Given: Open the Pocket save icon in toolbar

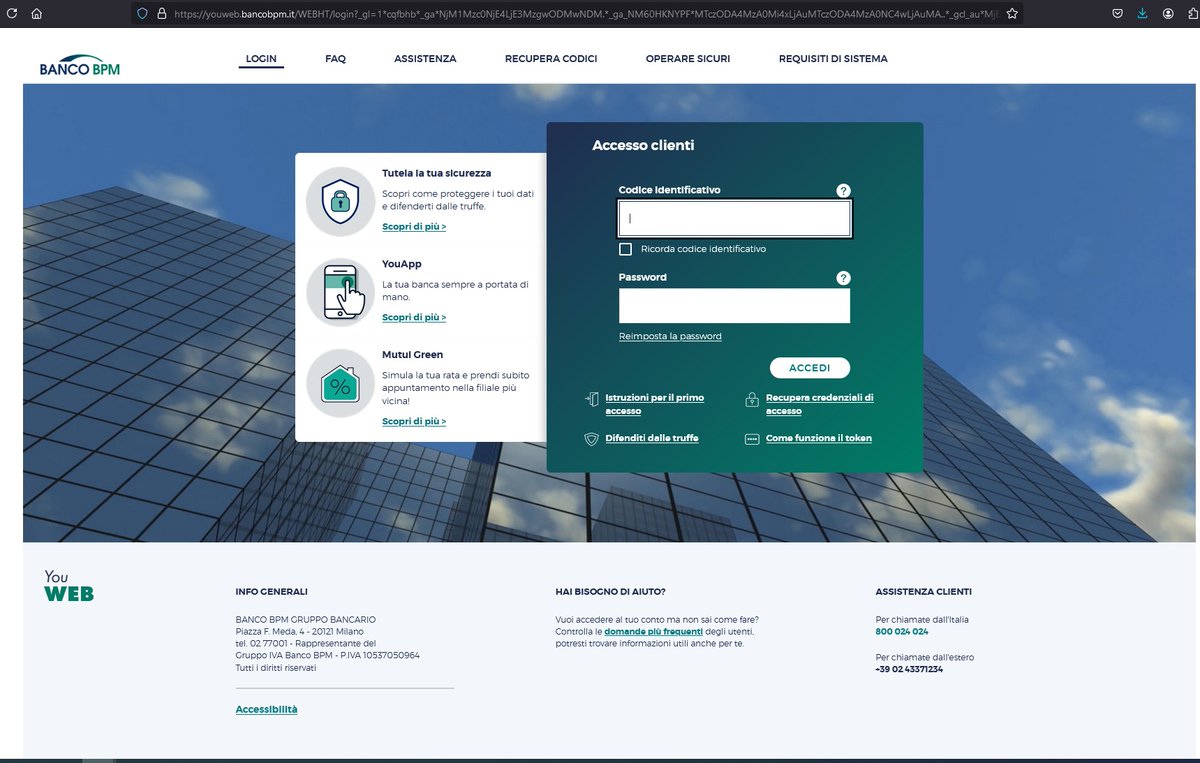Looking at the screenshot, I should [1117, 14].
